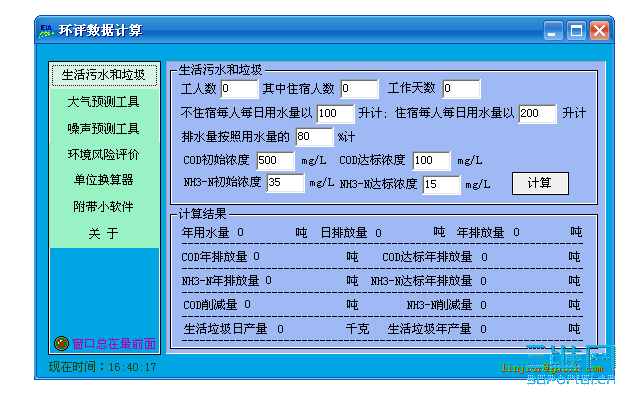
Task: Open 大气预测工具 sidebar item
Action: [104, 102]
